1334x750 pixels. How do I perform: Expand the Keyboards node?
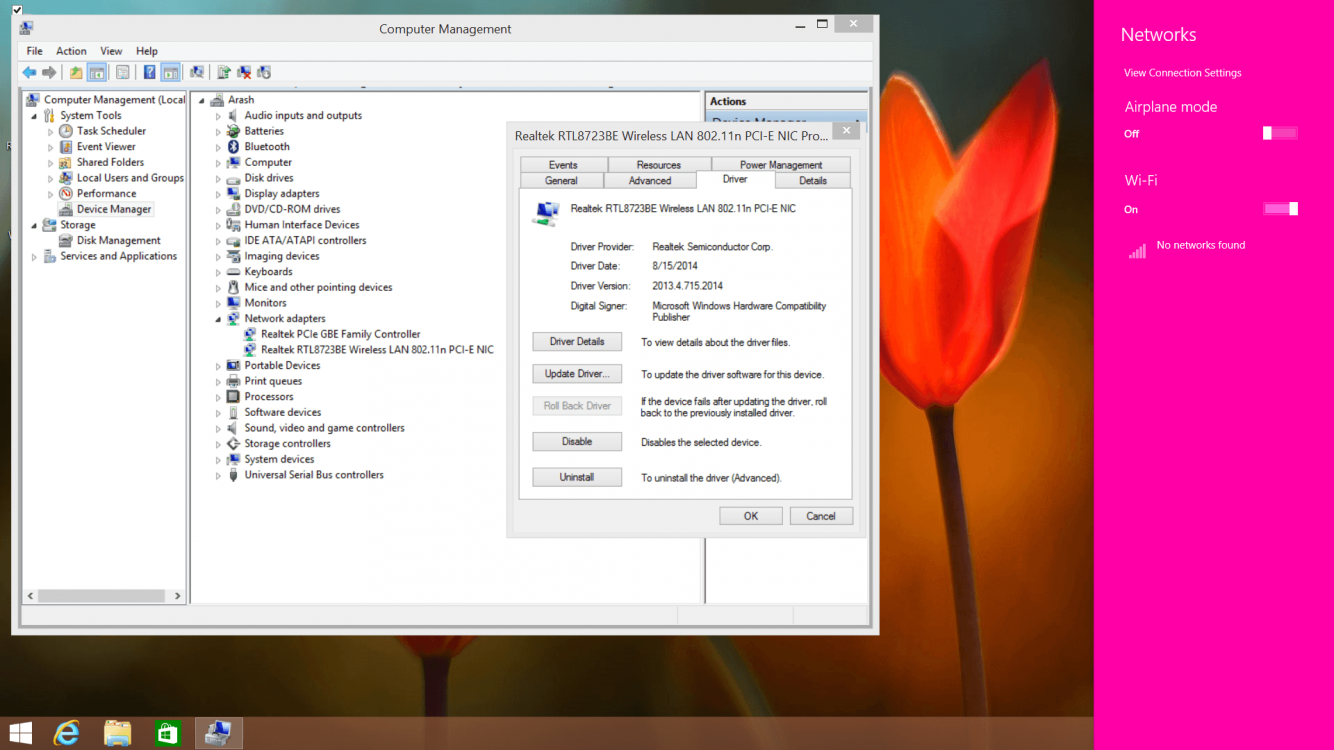point(218,272)
